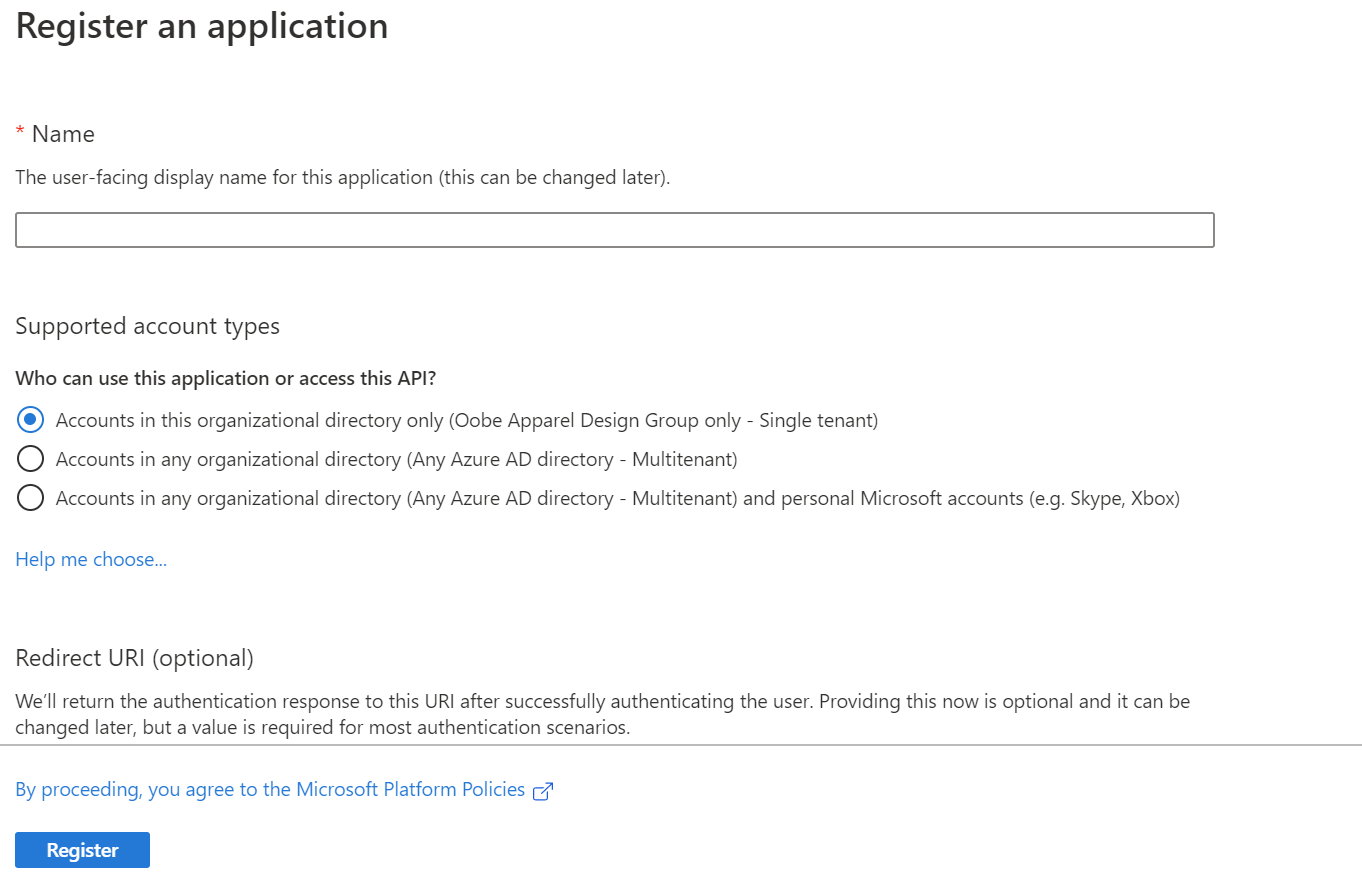Click label text ending with 'Skype, Xbox'
The width and height of the screenshot is (1362, 881).
click(618, 498)
